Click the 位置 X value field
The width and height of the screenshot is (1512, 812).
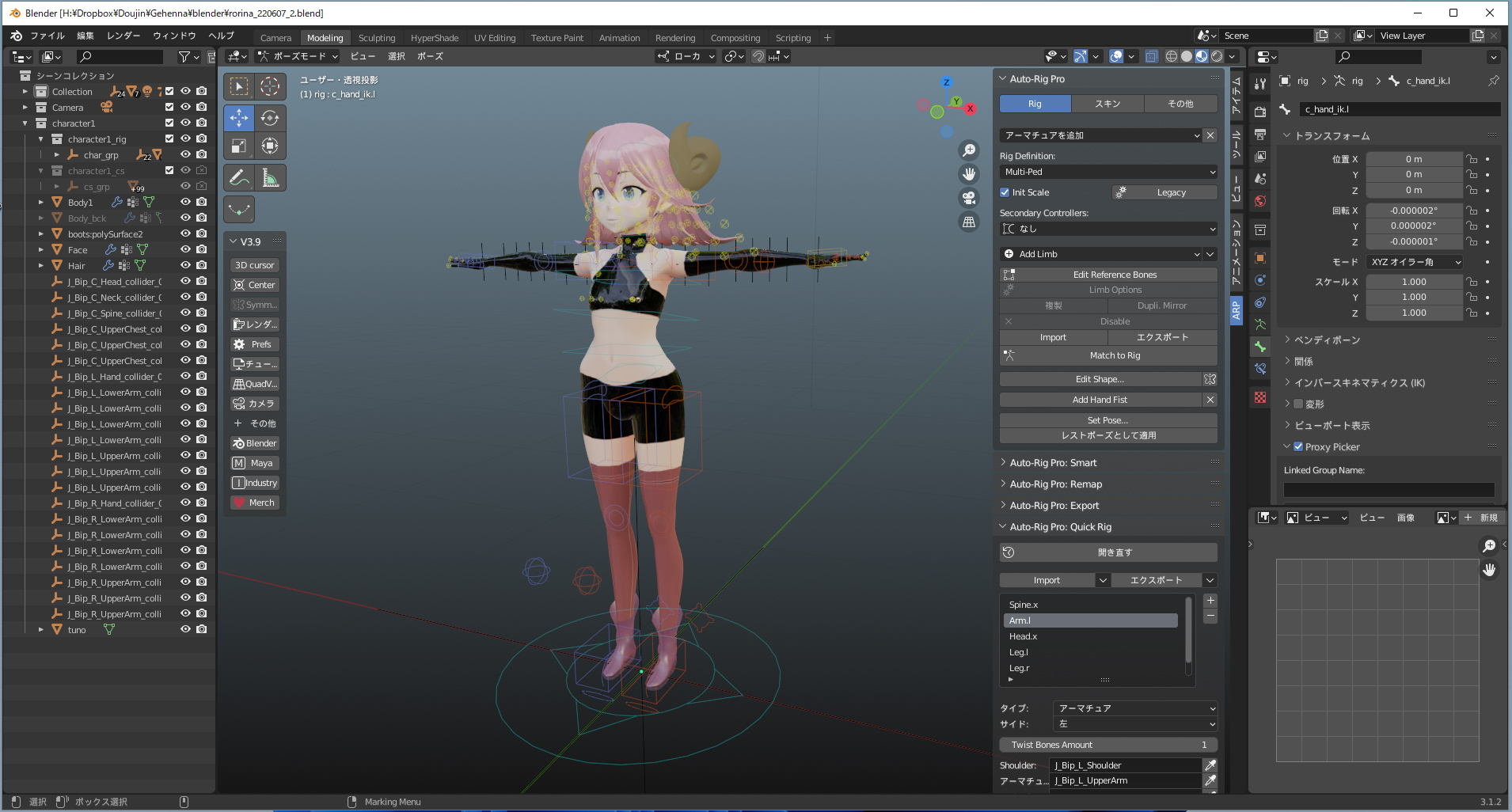[1415, 159]
